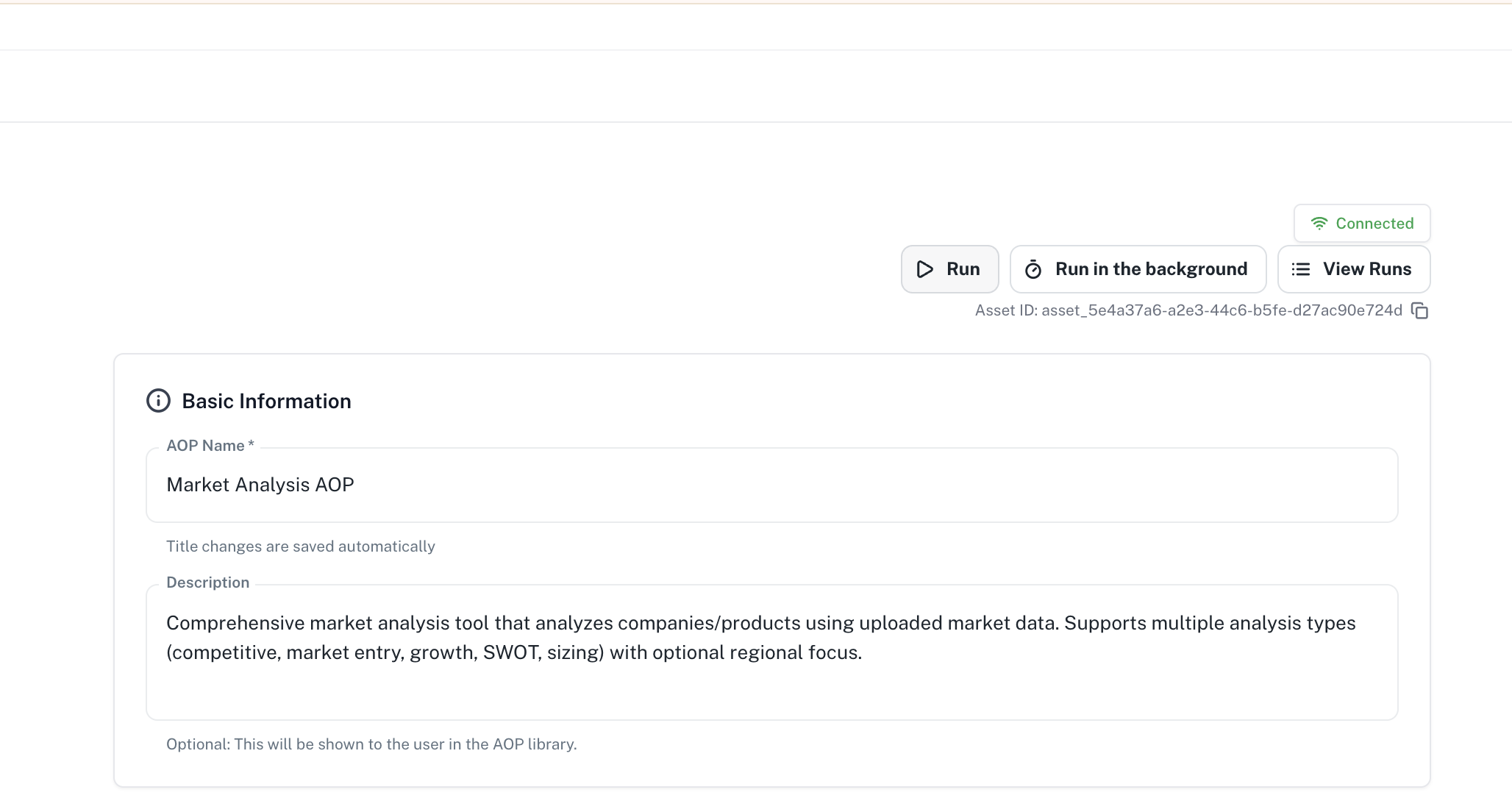Click into the Description text area
1512x812 pixels.
coord(771,684)
